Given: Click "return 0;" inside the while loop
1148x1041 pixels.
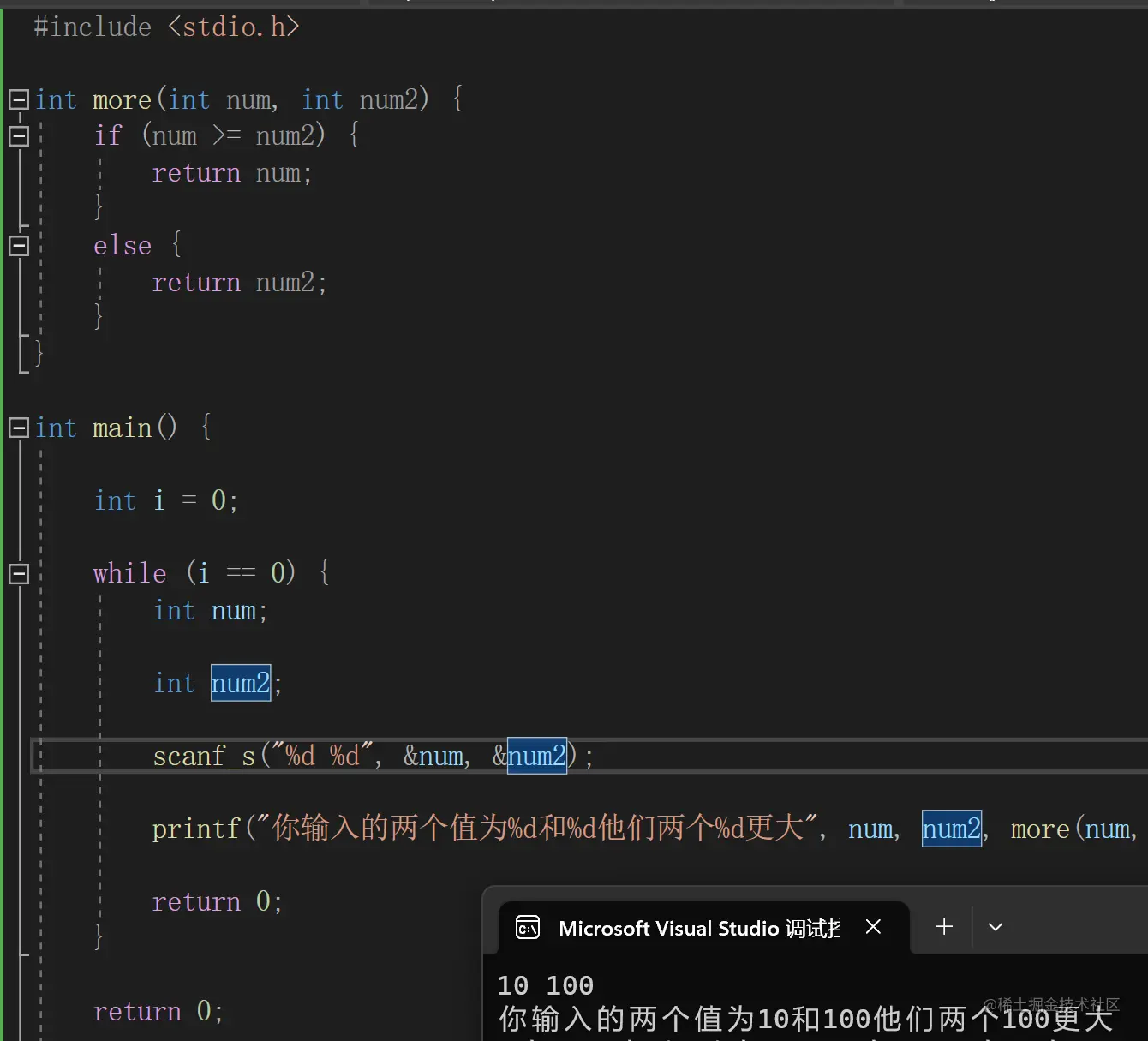Looking at the screenshot, I should point(218,901).
